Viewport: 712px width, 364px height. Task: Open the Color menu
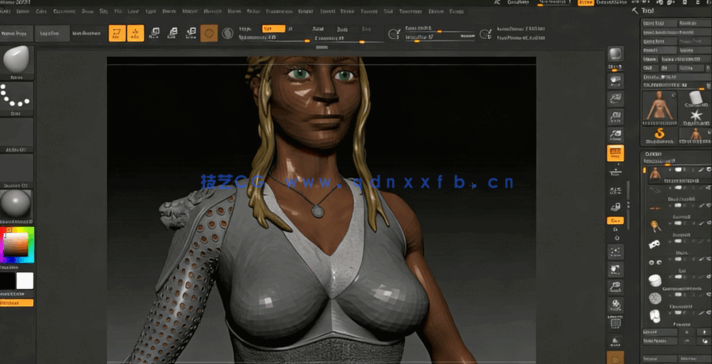(x=41, y=11)
